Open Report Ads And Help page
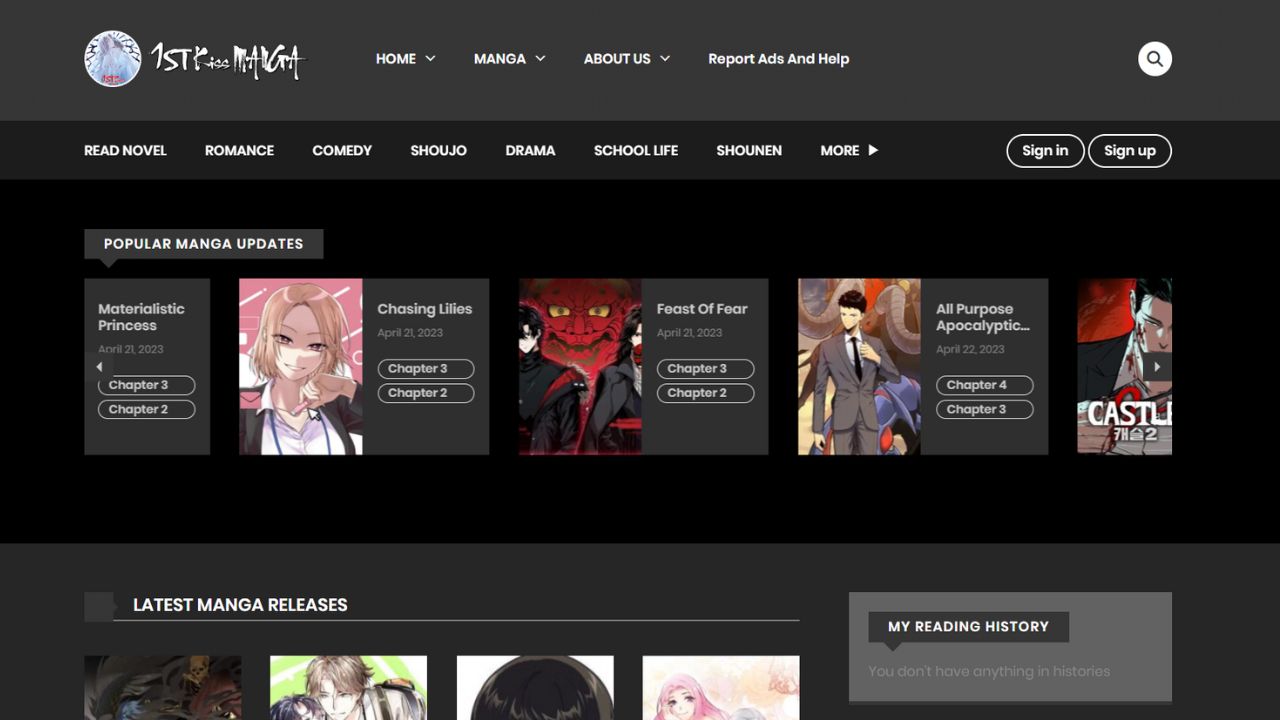1280x720 pixels. (x=778, y=59)
